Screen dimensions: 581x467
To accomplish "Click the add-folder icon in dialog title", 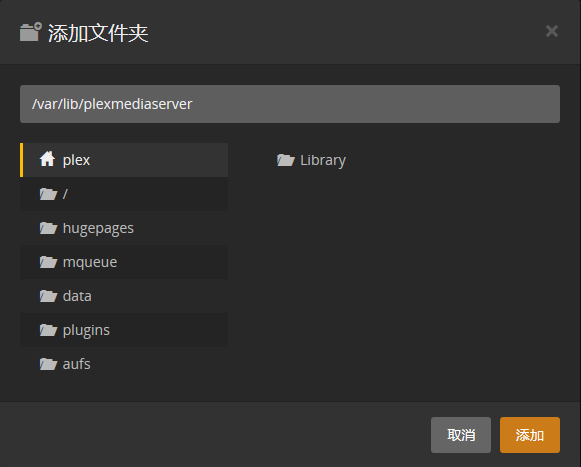I will click(x=31, y=32).
